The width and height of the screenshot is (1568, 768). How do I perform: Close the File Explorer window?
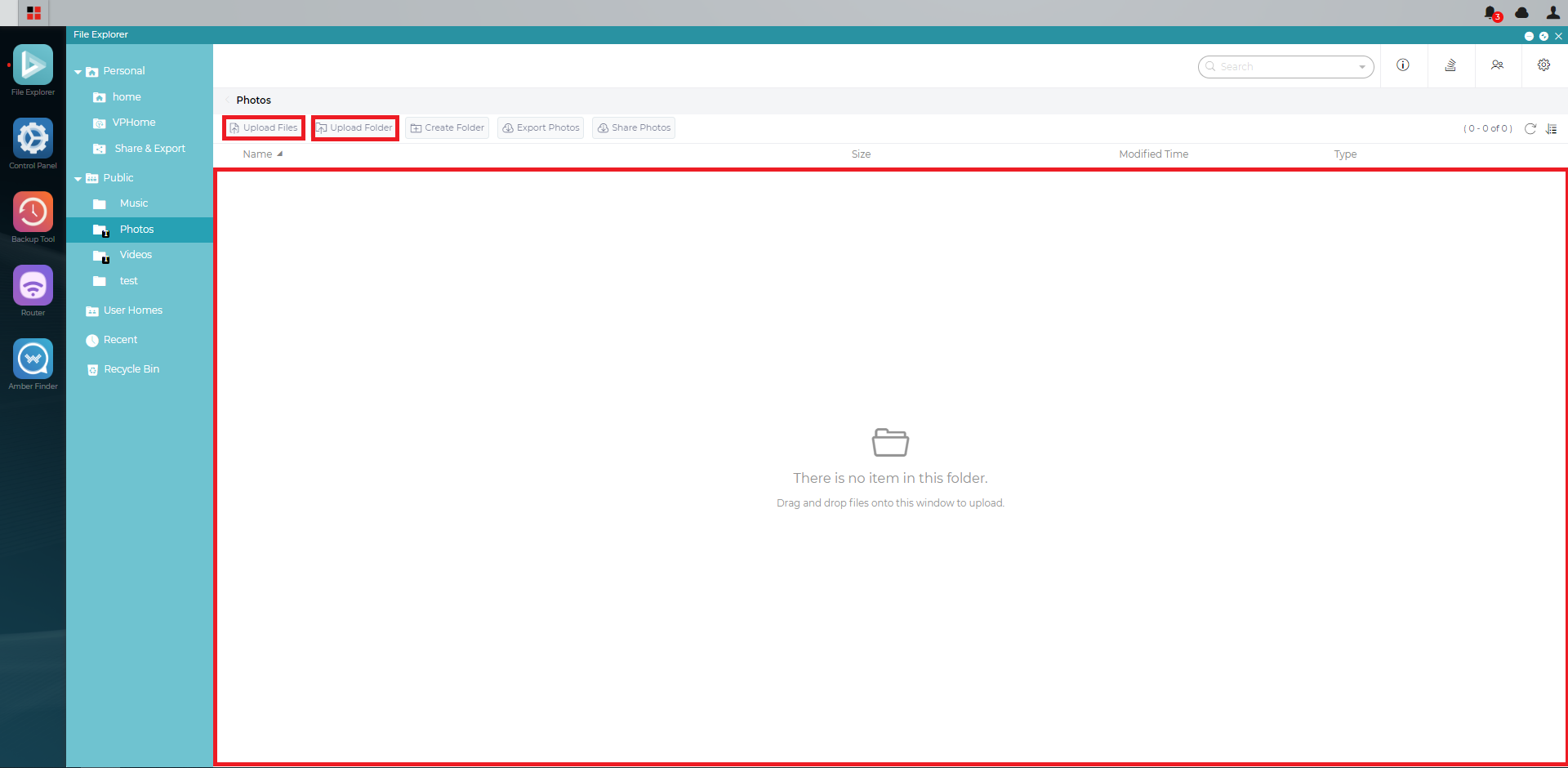[1559, 36]
